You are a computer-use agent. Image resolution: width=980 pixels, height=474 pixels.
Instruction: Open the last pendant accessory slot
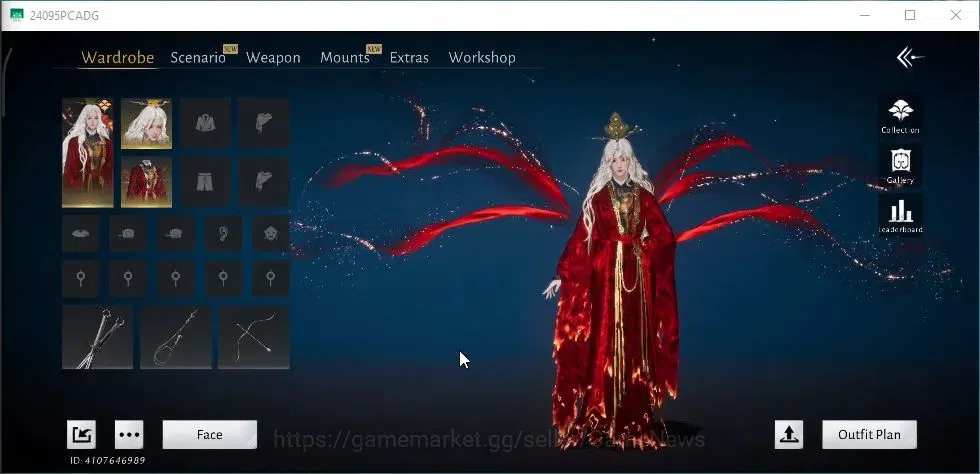(x=271, y=278)
